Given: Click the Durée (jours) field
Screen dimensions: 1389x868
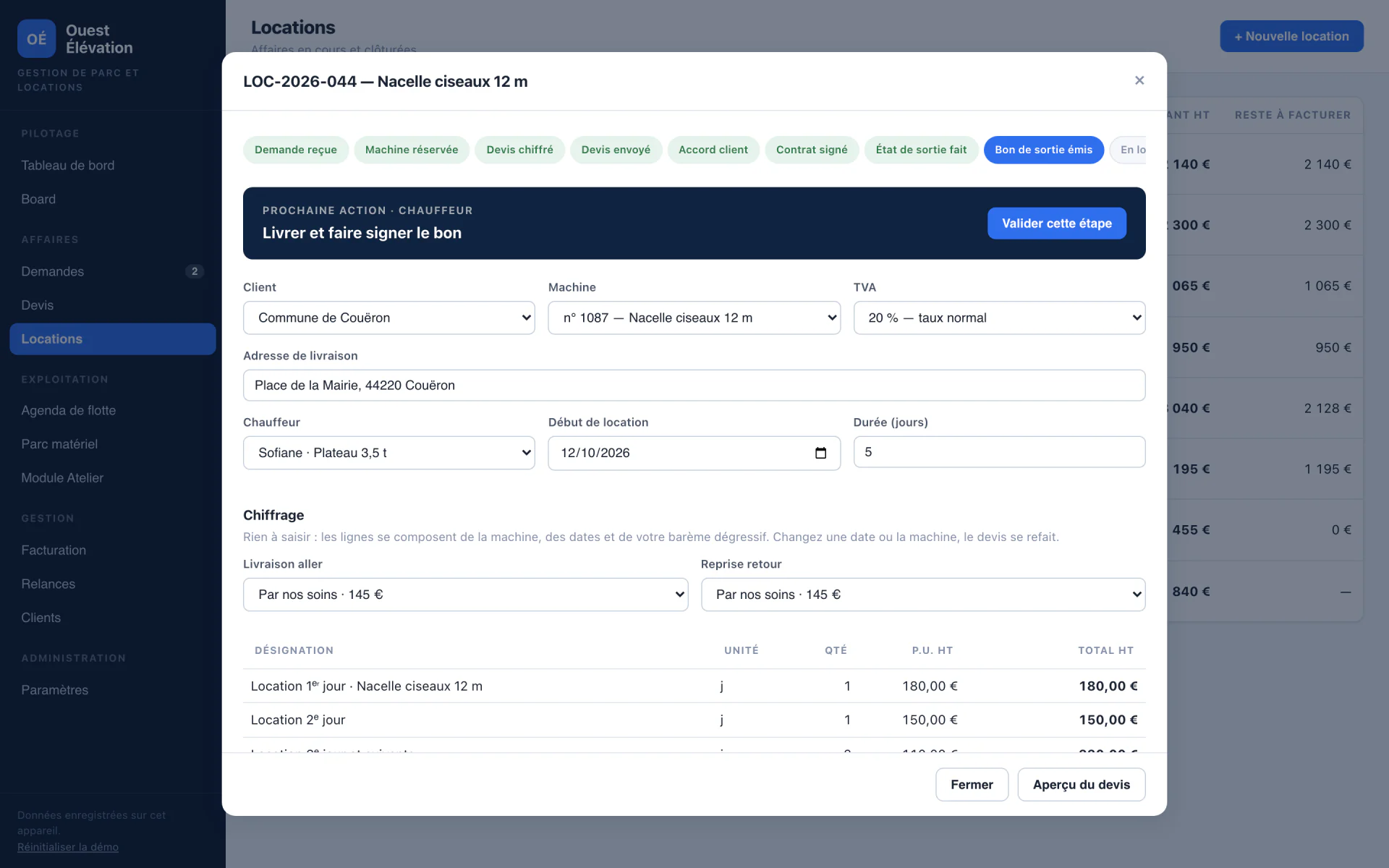Looking at the screenshot, I should 999,452.
